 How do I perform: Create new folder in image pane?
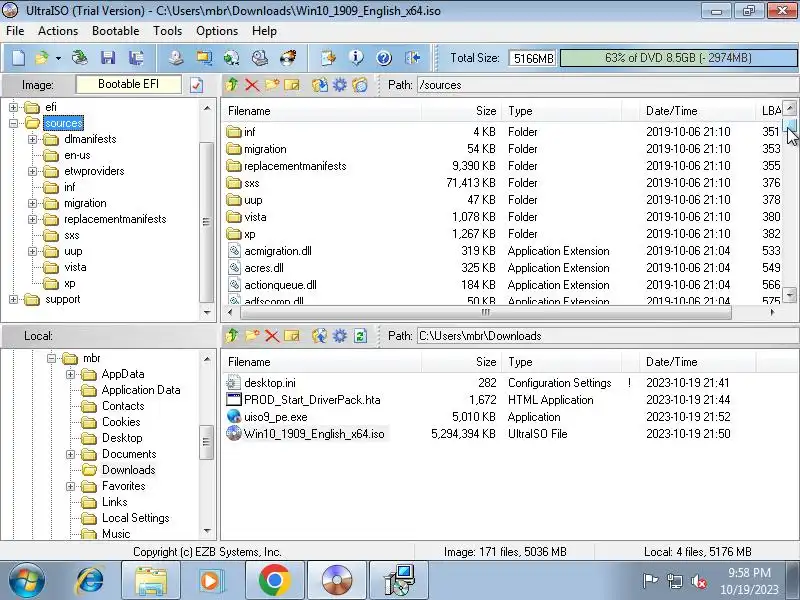(x=272, y=85)
